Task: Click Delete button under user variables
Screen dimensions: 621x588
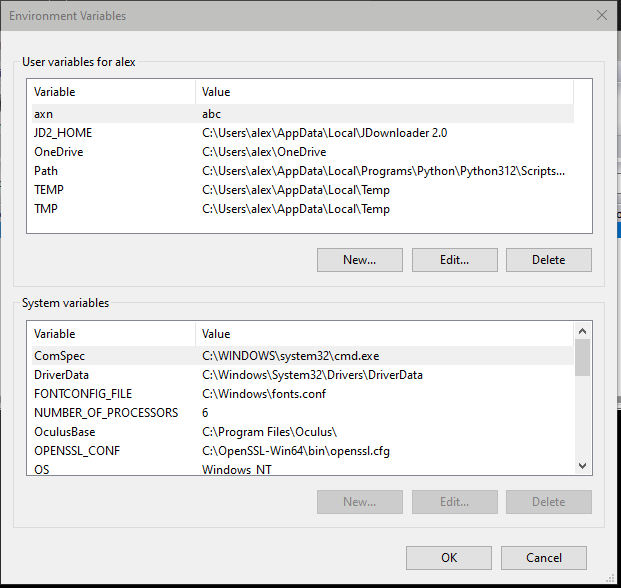Action: point(549,260)
